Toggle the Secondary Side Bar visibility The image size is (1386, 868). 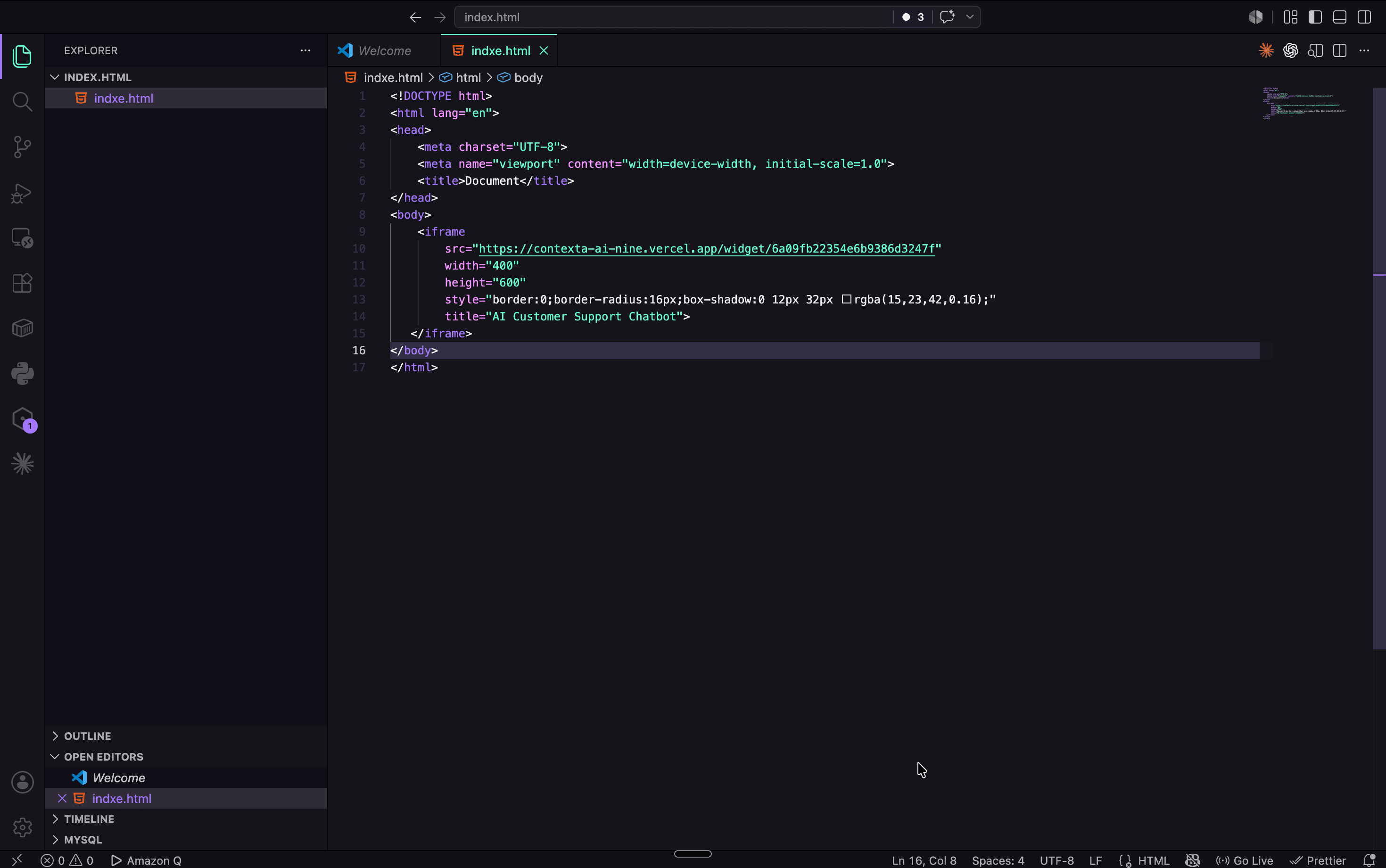tap(1364, 17)
